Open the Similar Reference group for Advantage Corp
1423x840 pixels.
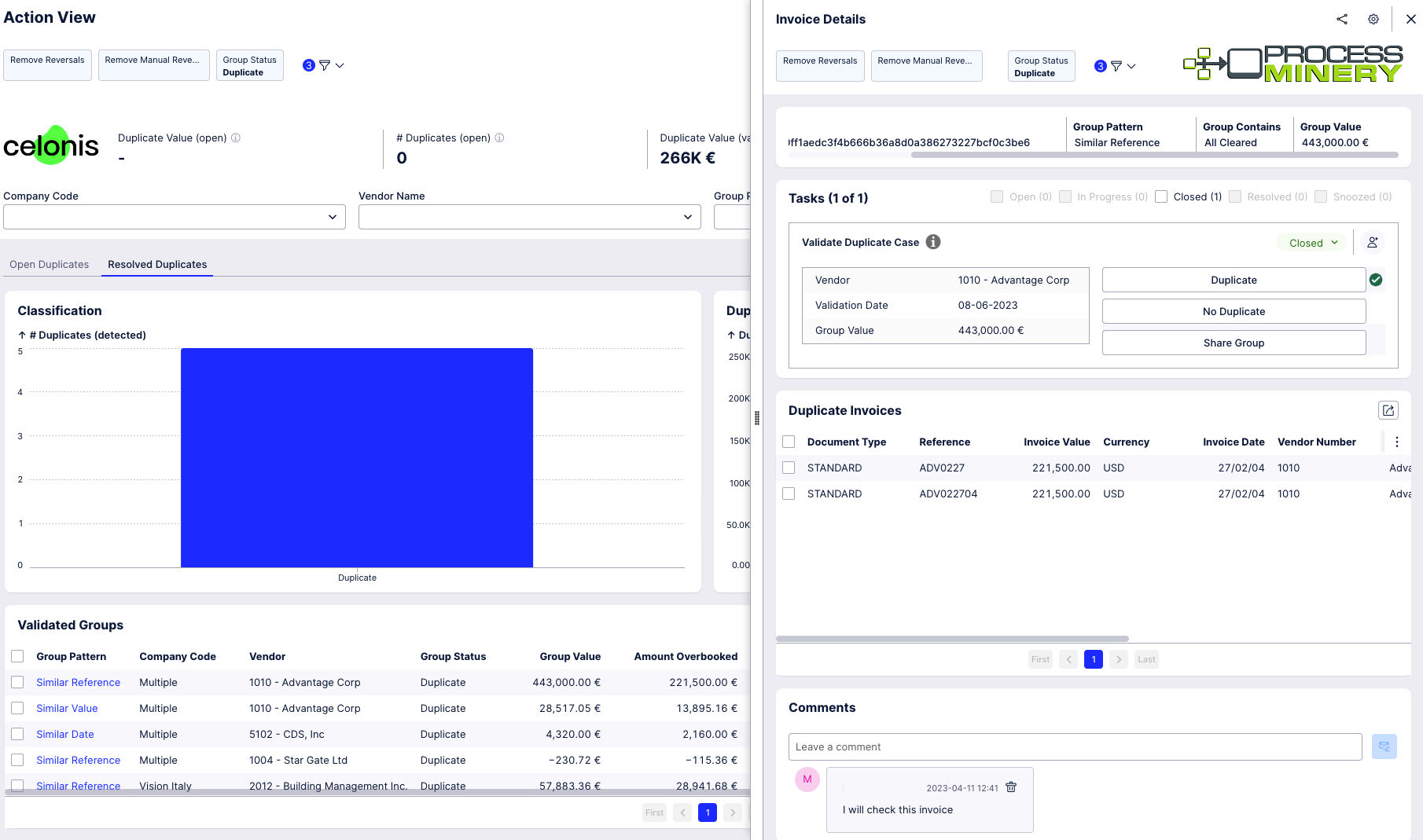(78, 682)
